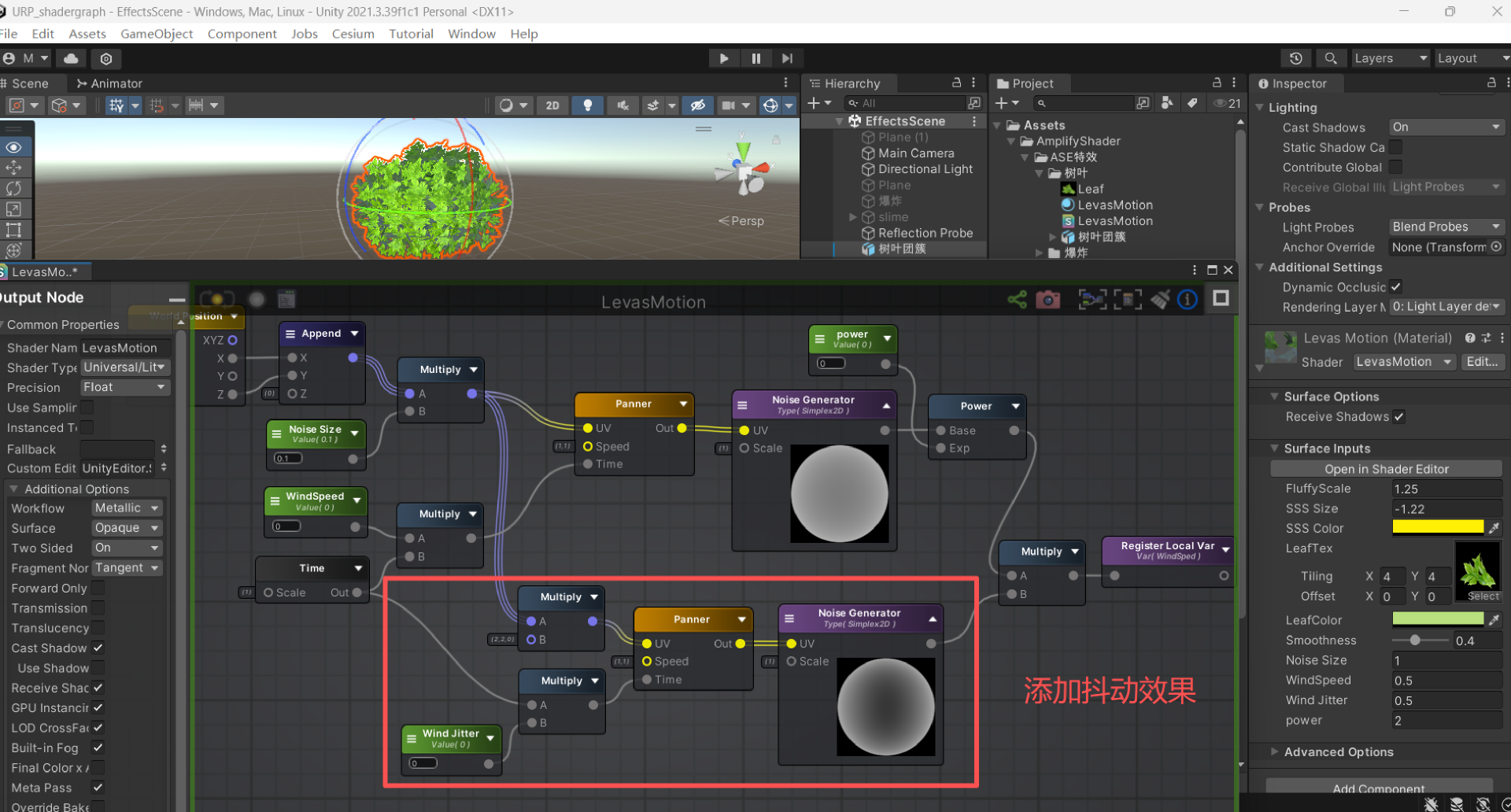This screenshot has height=812, width=1511.
Task: Click the Smoothness slider handle
Action: 1415,640
